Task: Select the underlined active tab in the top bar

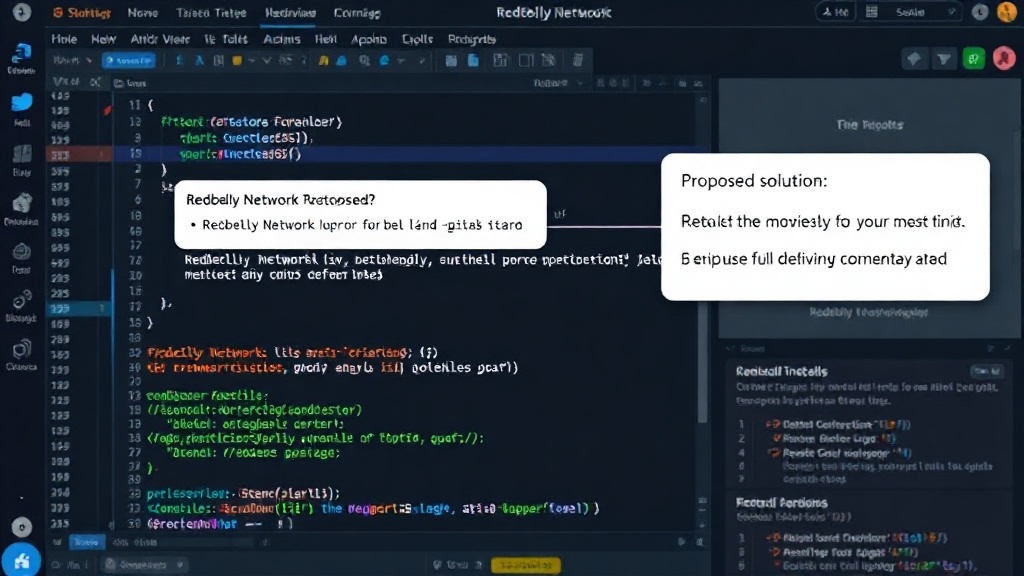Action: pyautogui.click(x=290, y=12)
